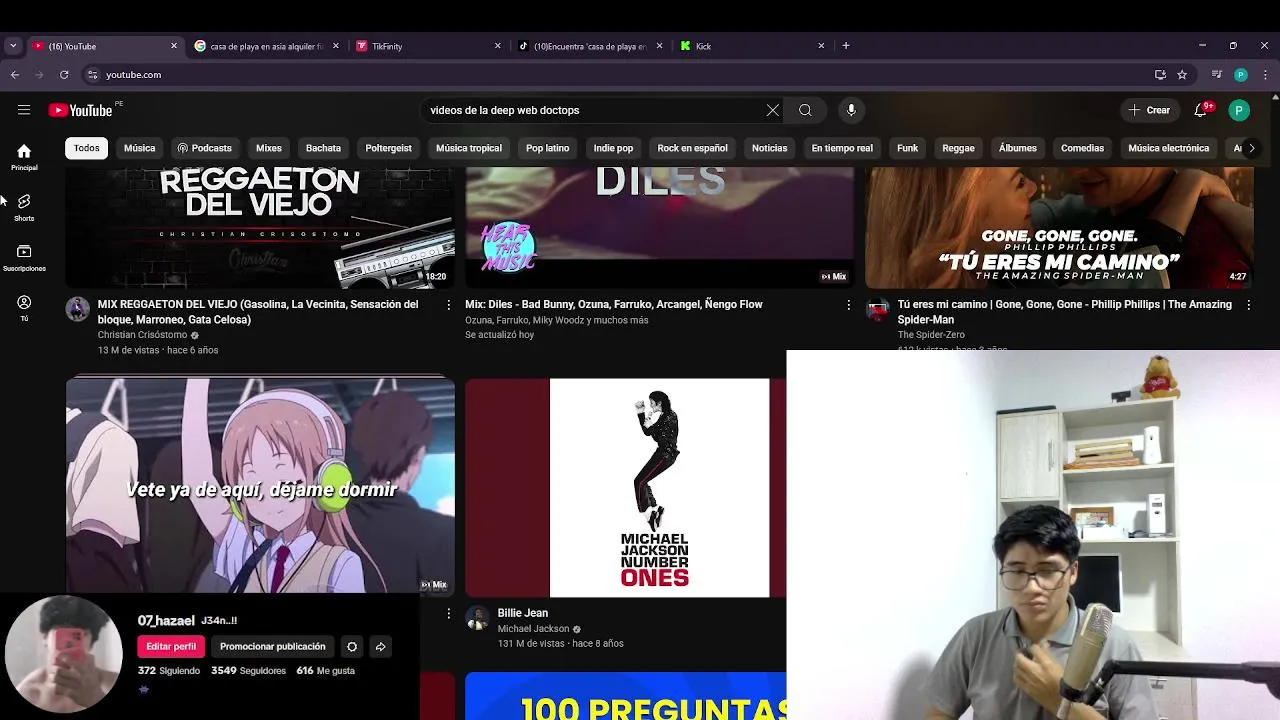Filter by the Música tropical chip
The image size is (1280, 720).
point(469,148)
